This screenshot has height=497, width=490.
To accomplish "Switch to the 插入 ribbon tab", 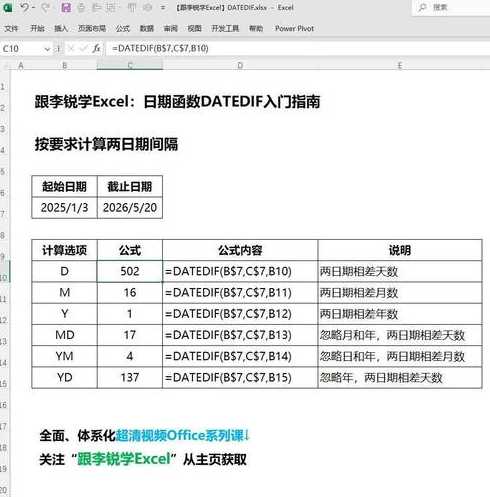I will 61,29.
